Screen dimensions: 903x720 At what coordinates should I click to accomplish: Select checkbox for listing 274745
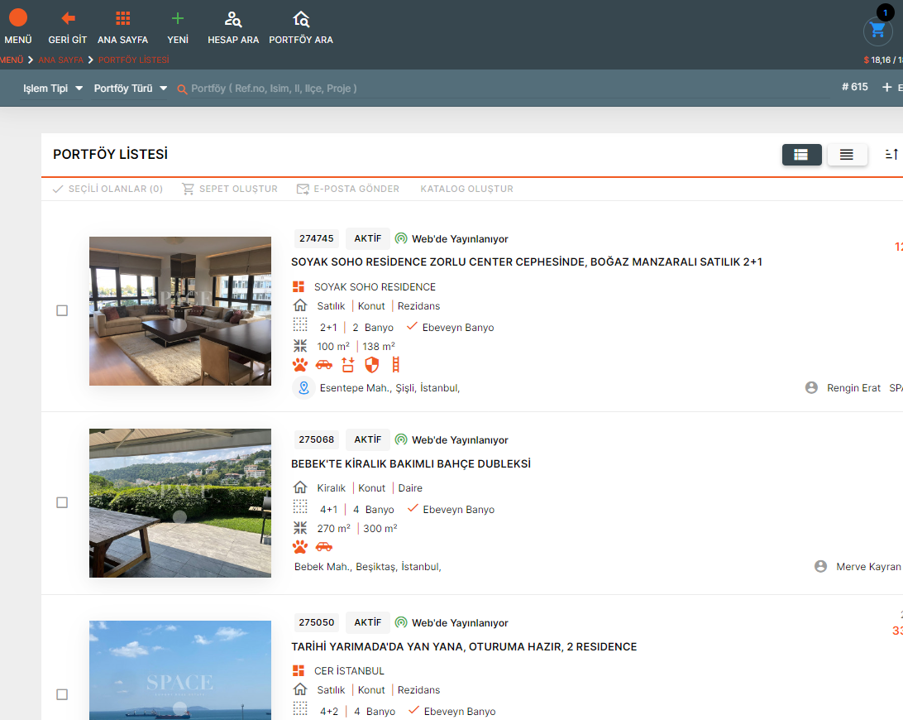coord(62,310)
